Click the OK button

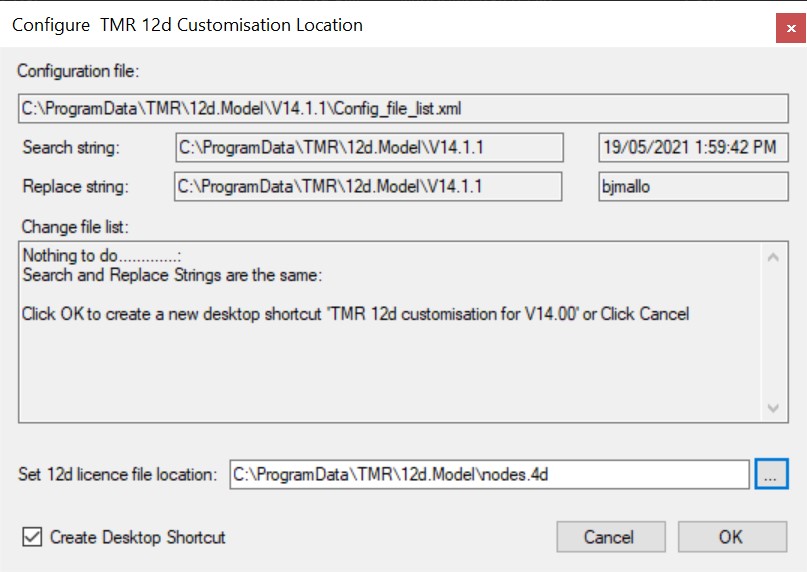(x=732, y=537)
